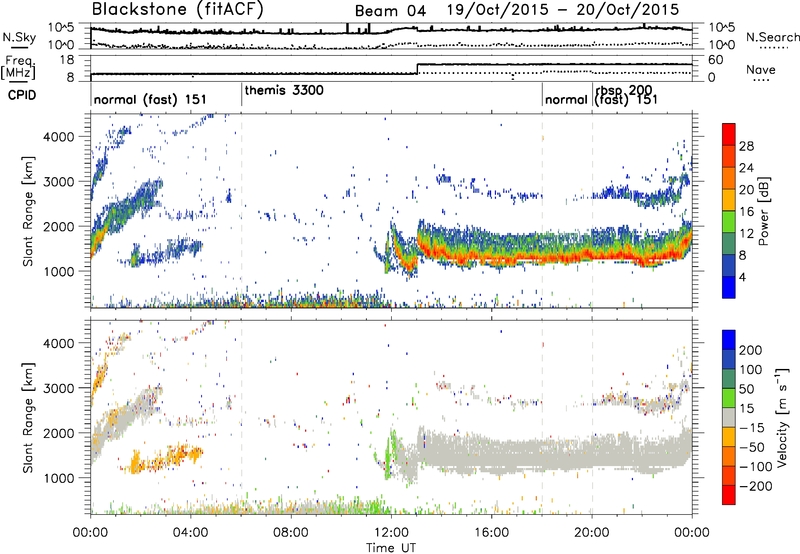Click the 'Nave' legend label
The width and height of the screenshot is (800, 554).
coord(761,70)
